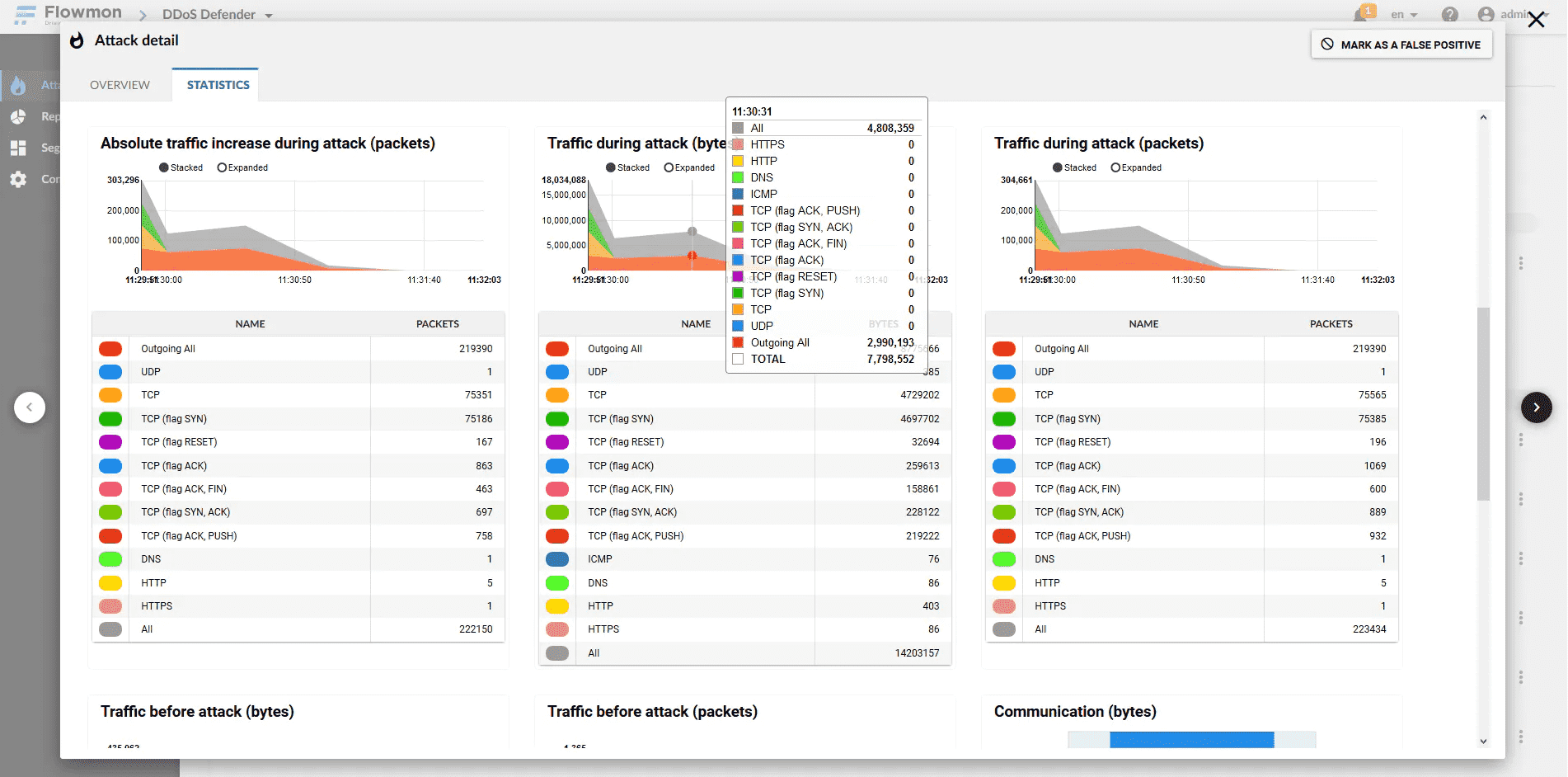
Task: Click the dialog vertical scrollbar thumb
Action: [x=1483, y=404]
